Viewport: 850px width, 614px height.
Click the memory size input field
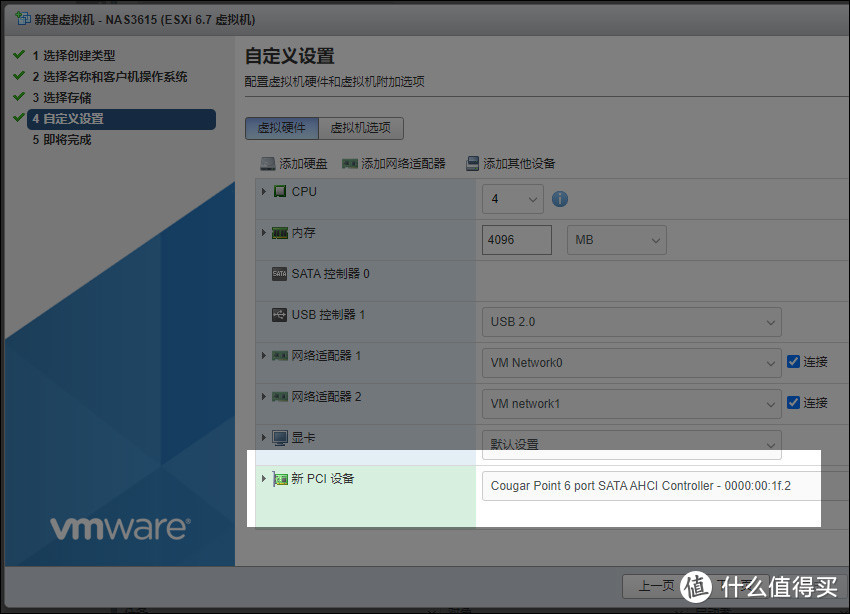tap(517, 240)
